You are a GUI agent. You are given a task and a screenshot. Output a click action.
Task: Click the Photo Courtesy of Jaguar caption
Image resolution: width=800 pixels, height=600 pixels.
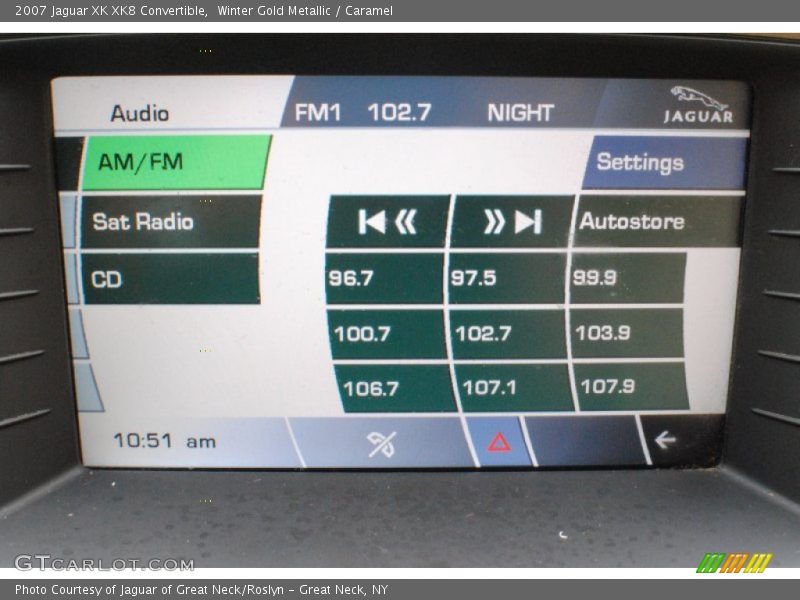coord(202,590)
